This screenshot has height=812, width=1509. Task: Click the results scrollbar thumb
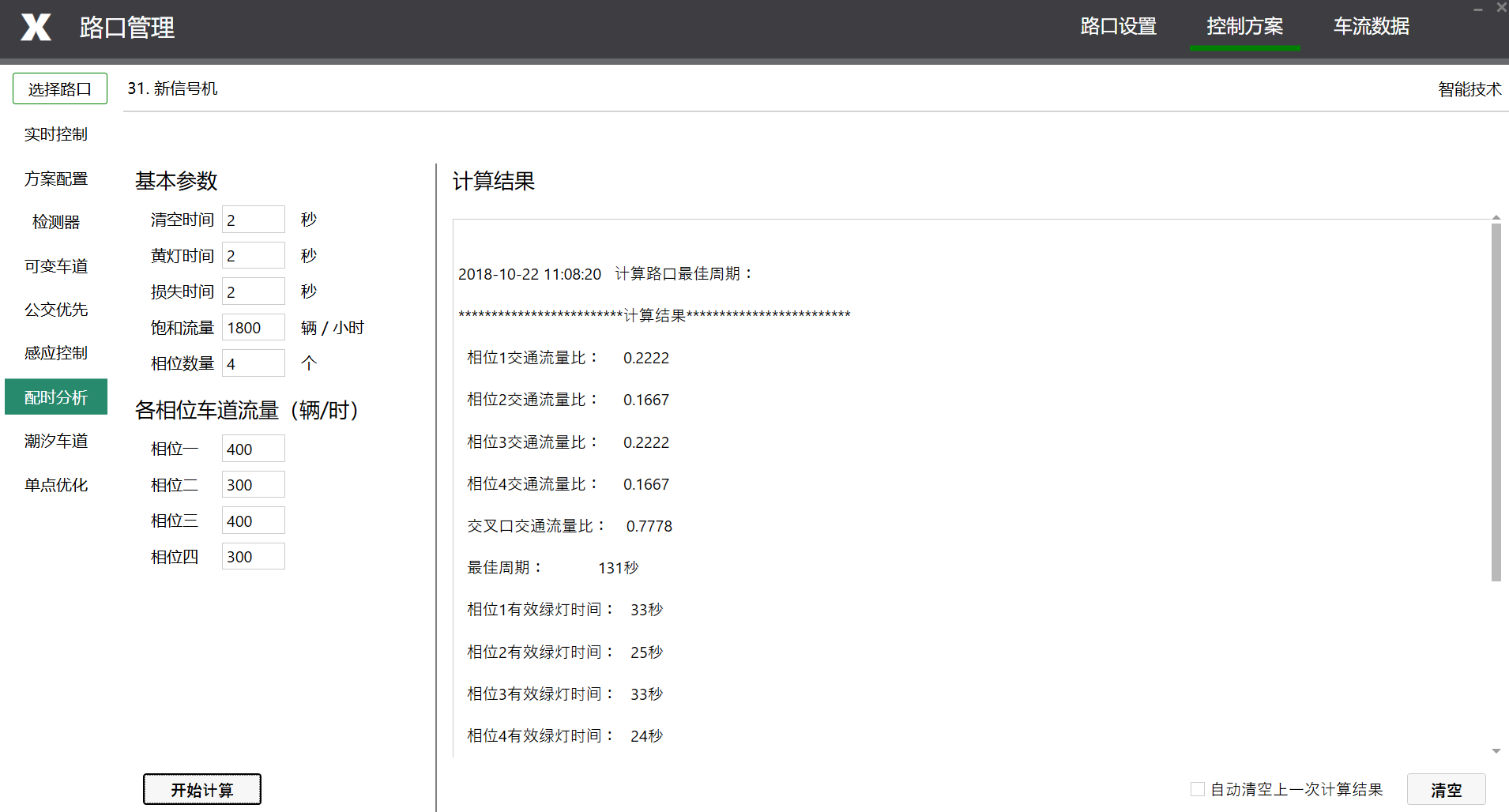click(1496, 401)
